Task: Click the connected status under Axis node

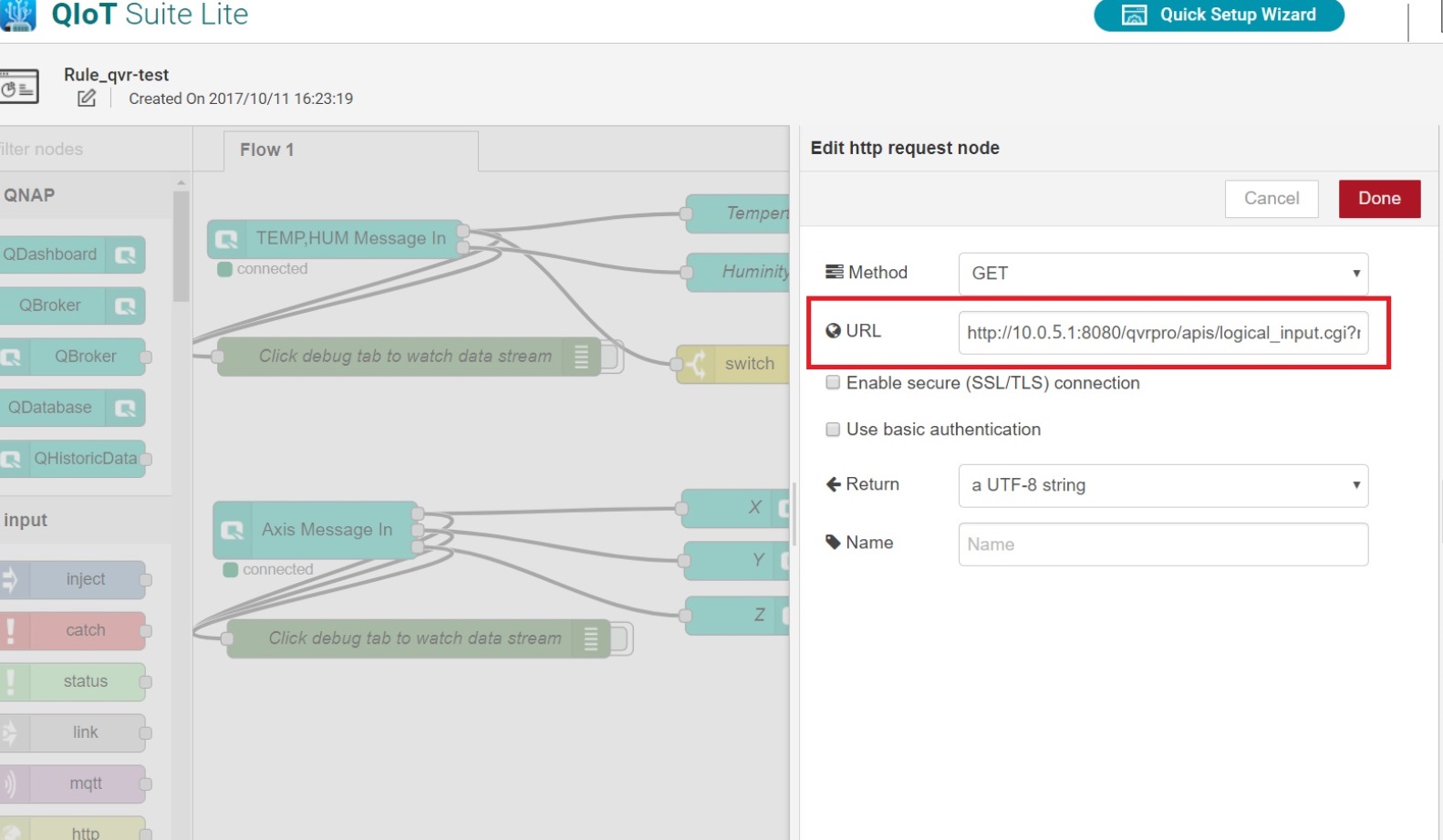Action: tap(268, 569)
